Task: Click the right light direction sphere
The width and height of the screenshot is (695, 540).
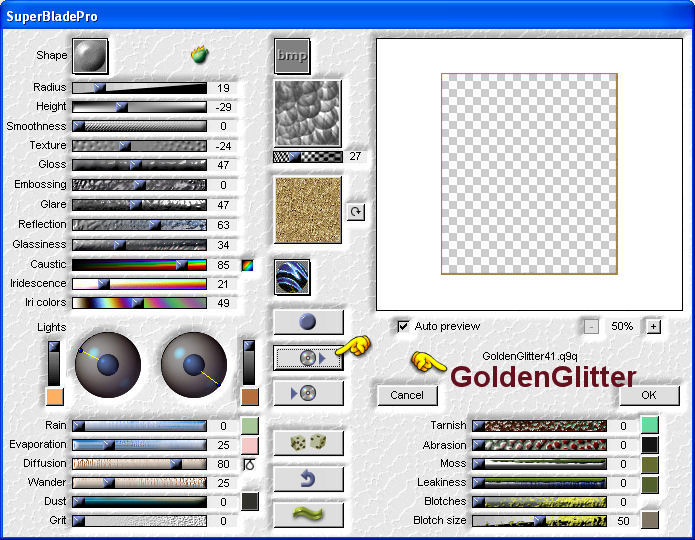Action: click(x=194, y=365)
